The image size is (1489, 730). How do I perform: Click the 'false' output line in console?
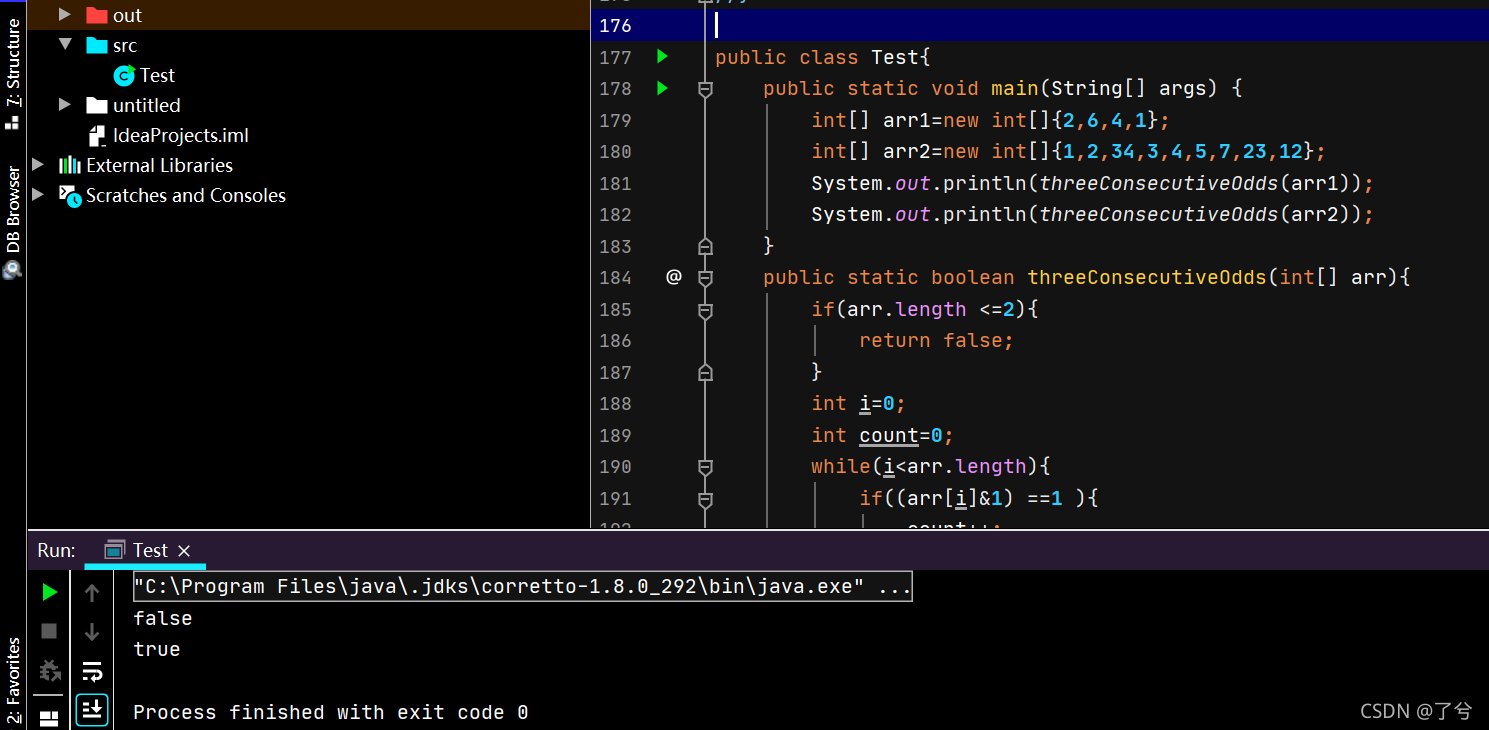coord(162,618)
